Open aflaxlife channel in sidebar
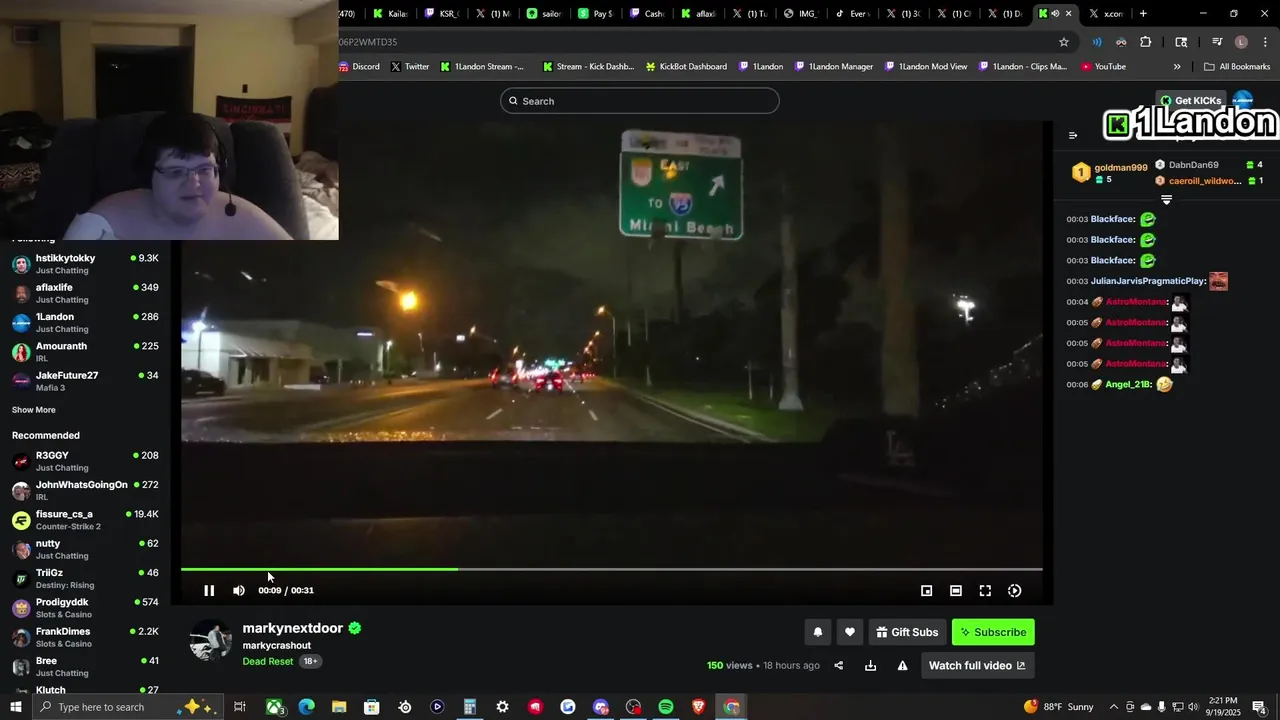1280x720 pixels. (x=85, y=293)
